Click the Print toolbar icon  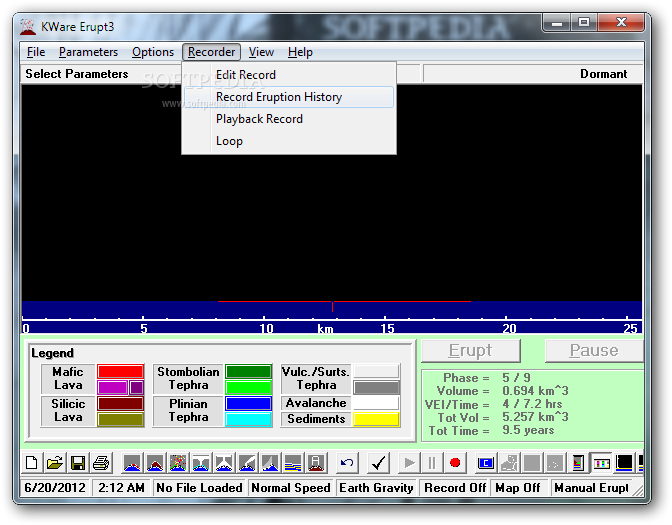tap(101, 463)
